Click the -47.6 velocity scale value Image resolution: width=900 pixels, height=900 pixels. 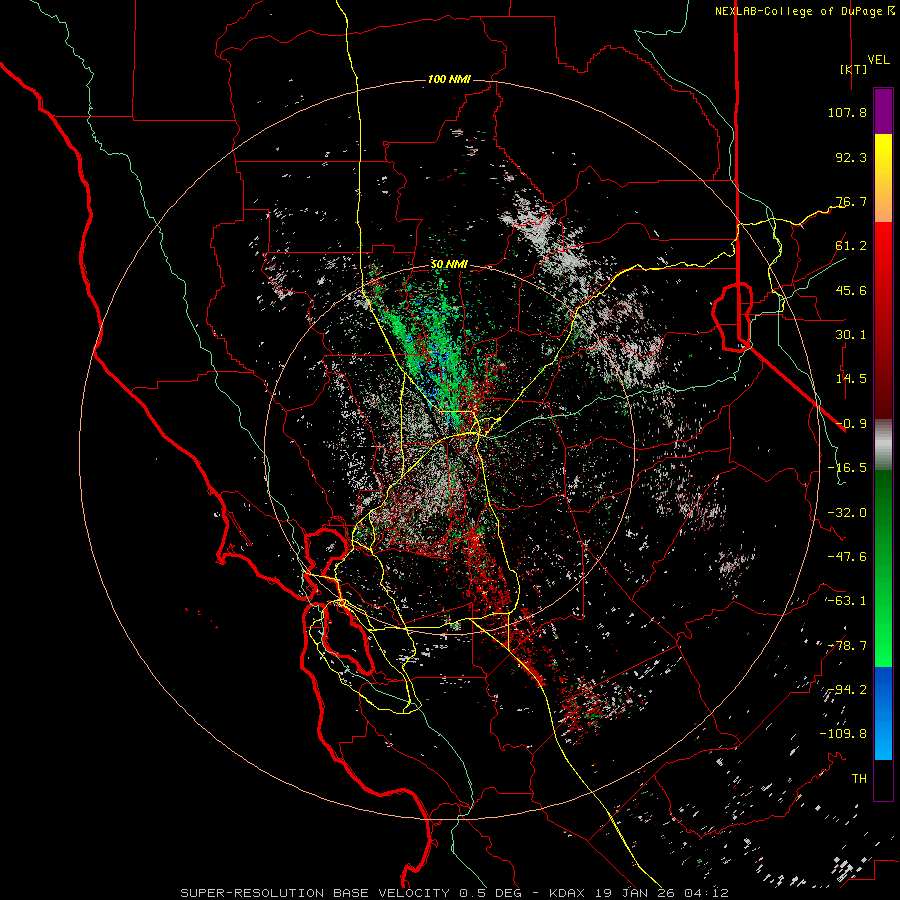tap(847, 557)
